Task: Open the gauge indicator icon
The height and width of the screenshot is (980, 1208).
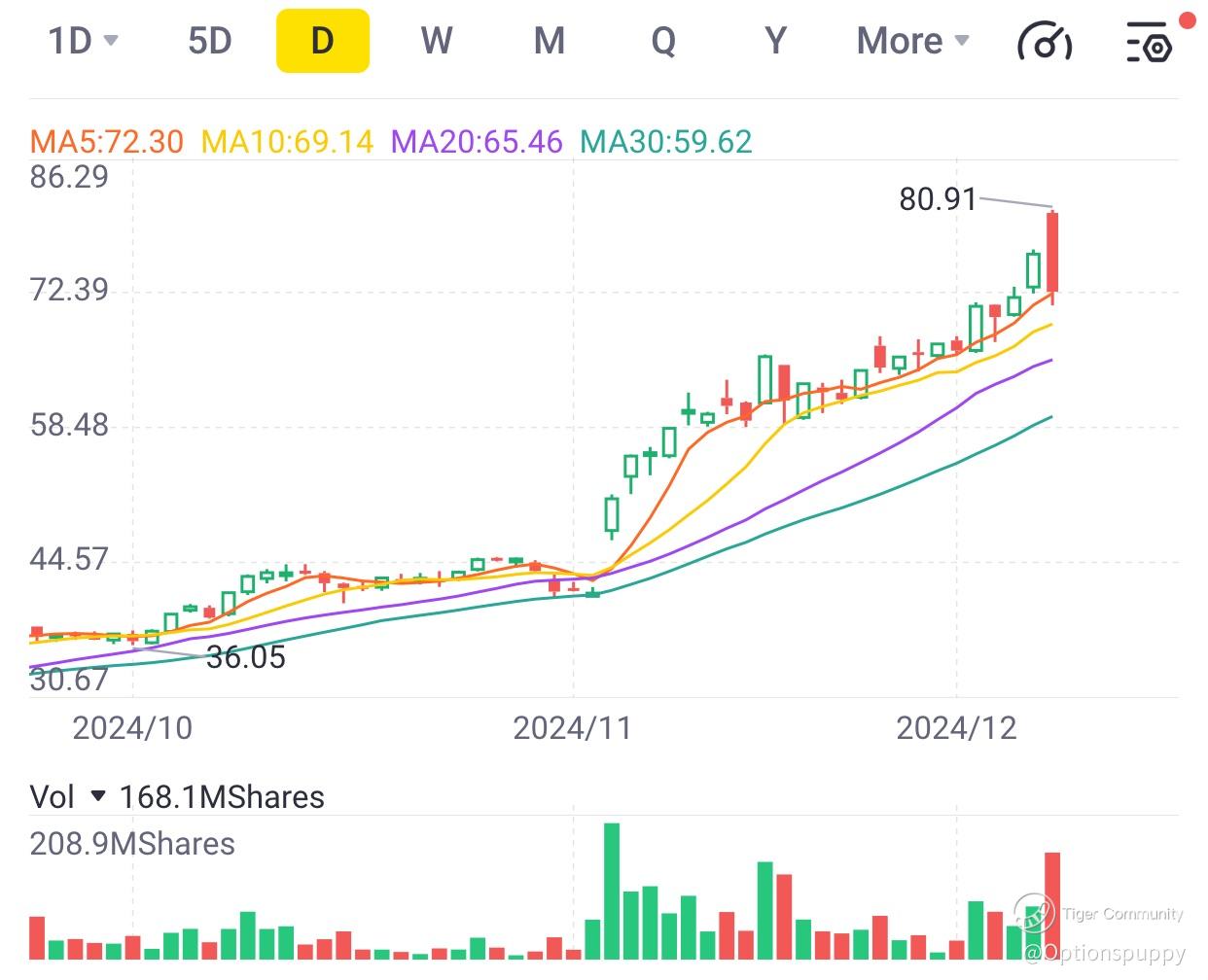Action: 1045,42
